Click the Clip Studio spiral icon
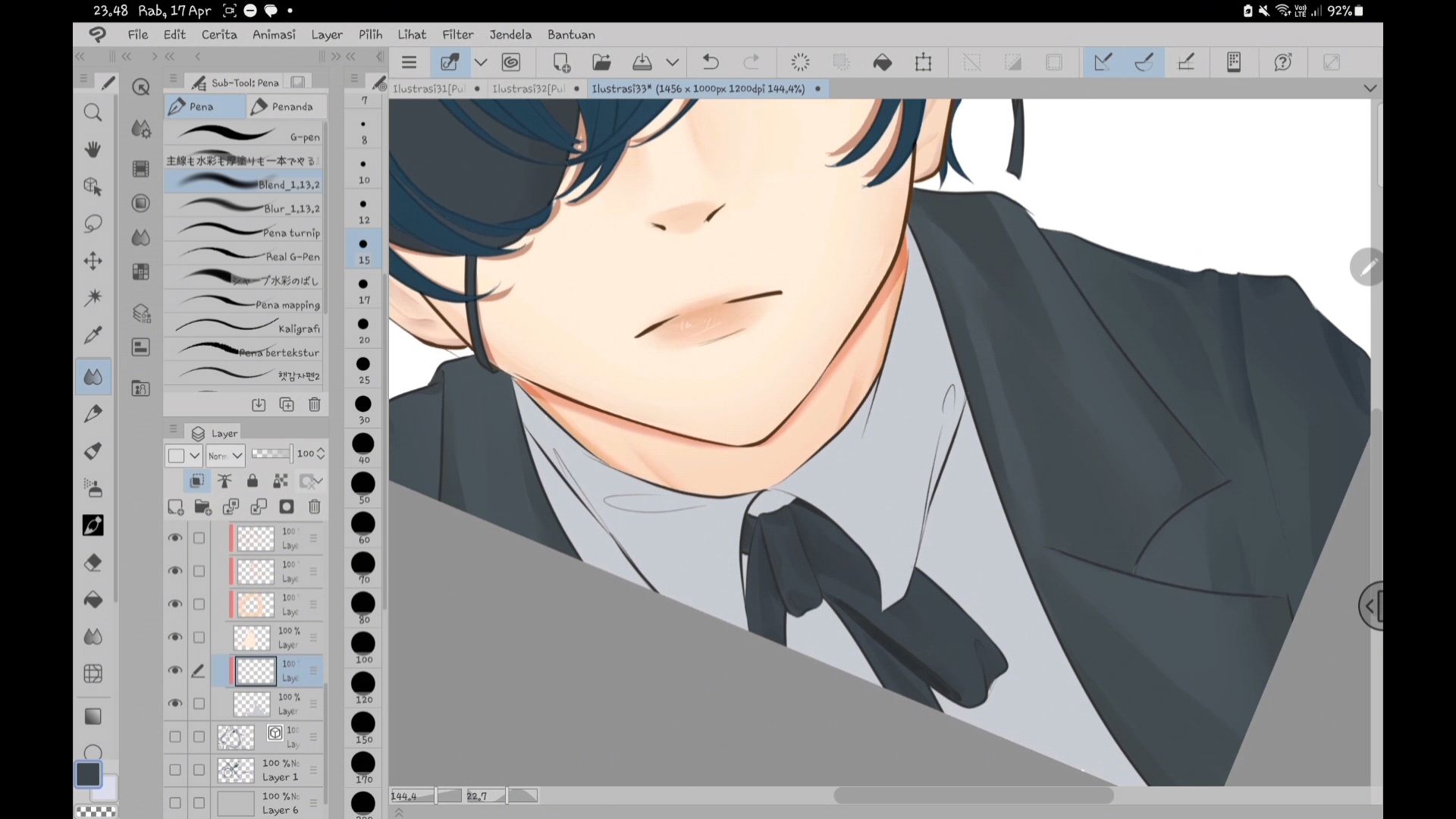 (x=511, y=62)
